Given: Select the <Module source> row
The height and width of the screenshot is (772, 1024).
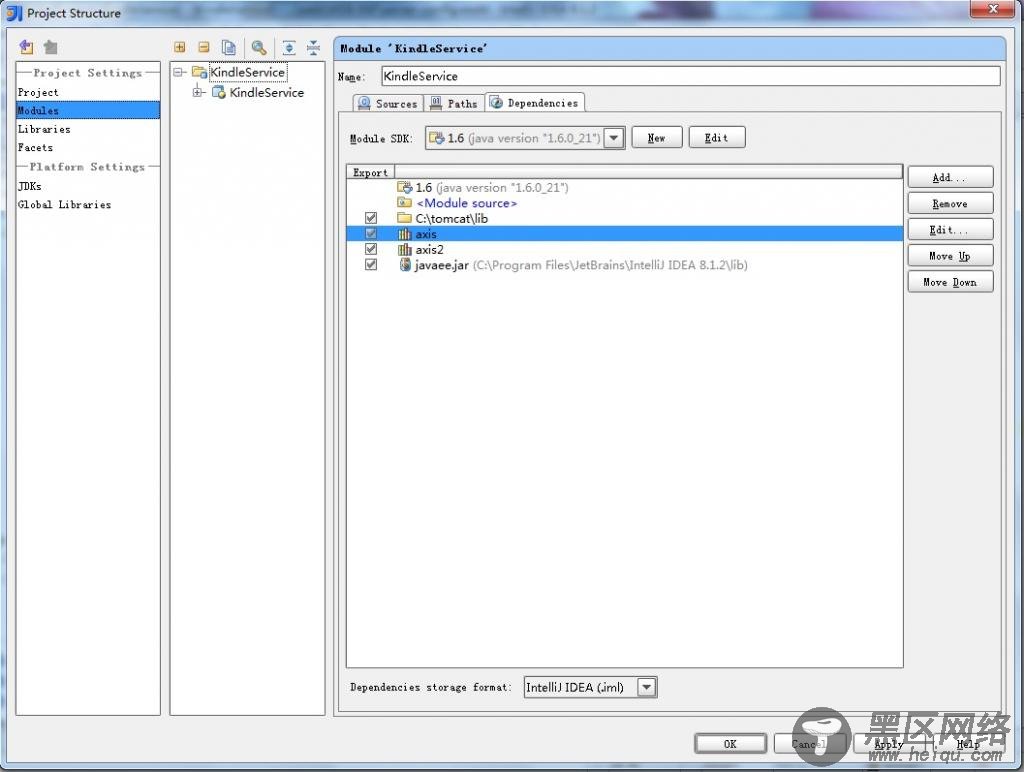Looking at the screenshot, I should click(625, 202).
